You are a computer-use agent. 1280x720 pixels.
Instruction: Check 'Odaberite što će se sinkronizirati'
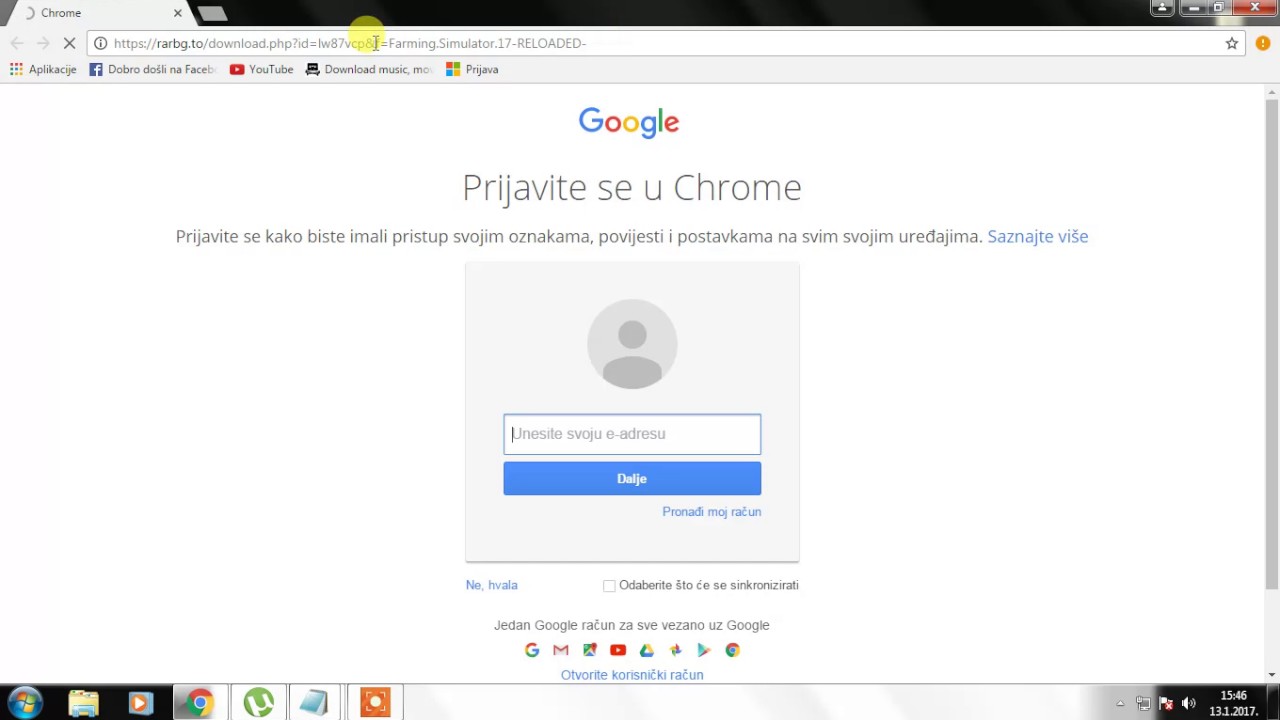(609, 586)
